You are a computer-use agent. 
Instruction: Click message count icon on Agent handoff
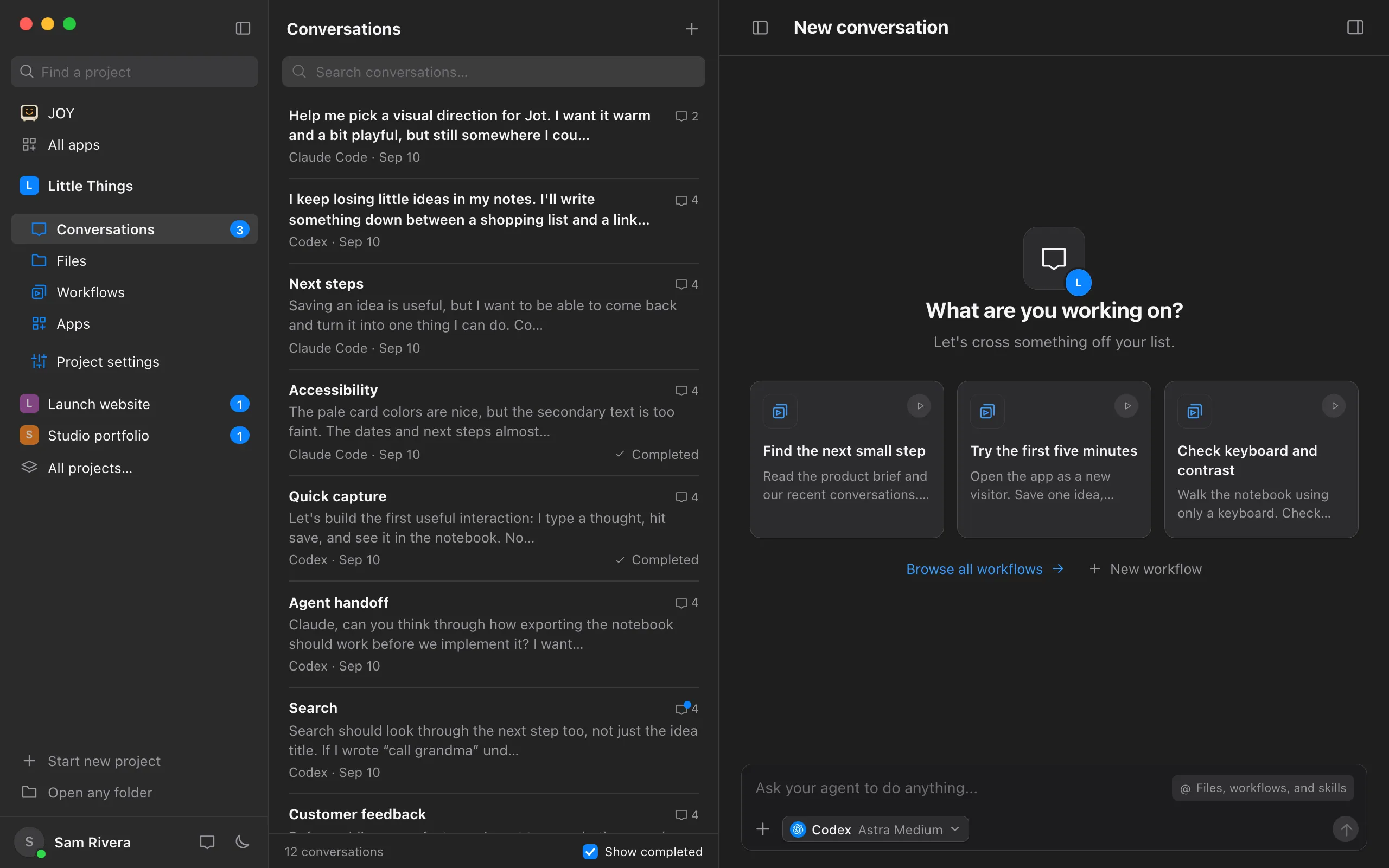[686, 603]
